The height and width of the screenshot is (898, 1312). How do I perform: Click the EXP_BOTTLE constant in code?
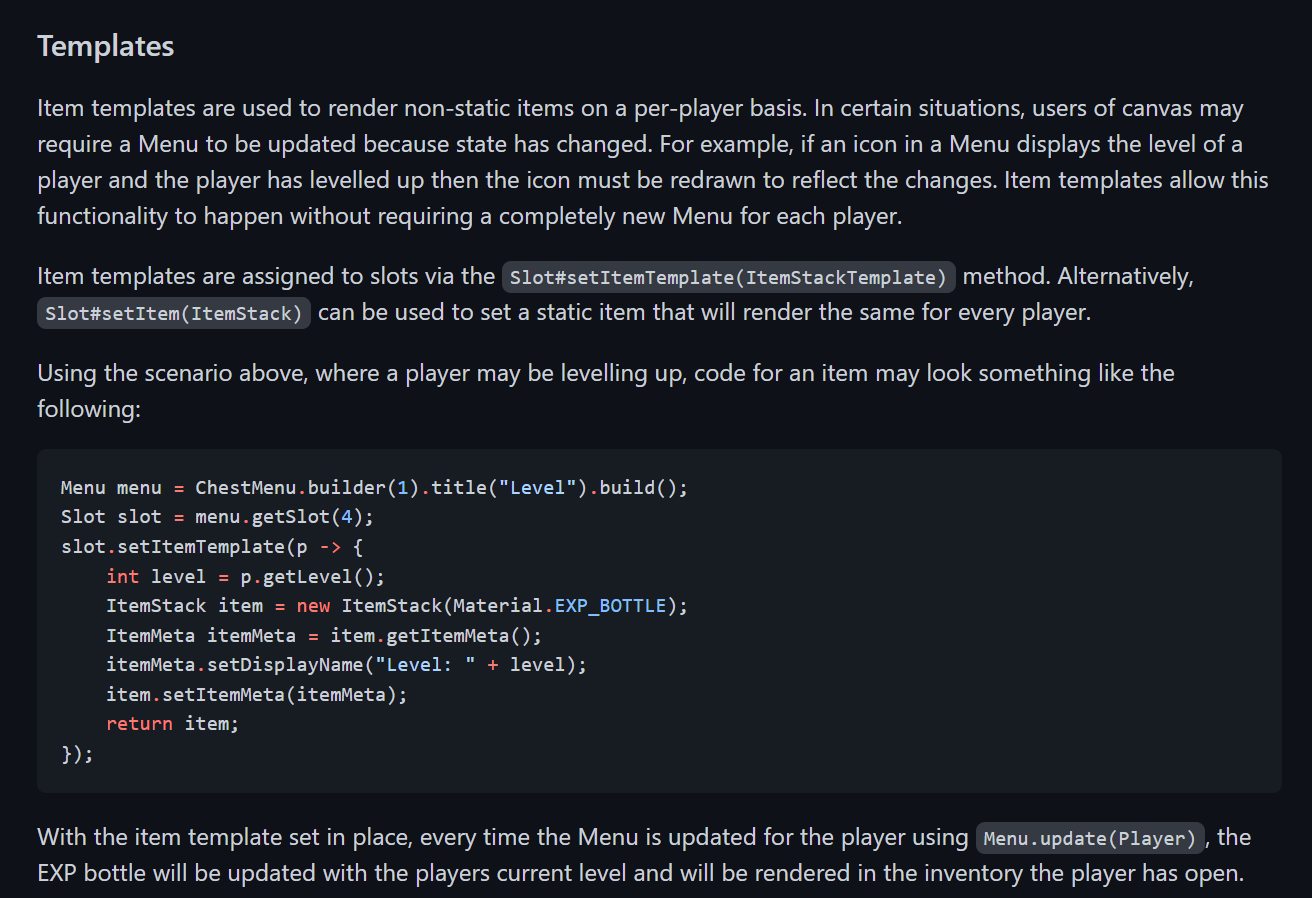(611, 606)
